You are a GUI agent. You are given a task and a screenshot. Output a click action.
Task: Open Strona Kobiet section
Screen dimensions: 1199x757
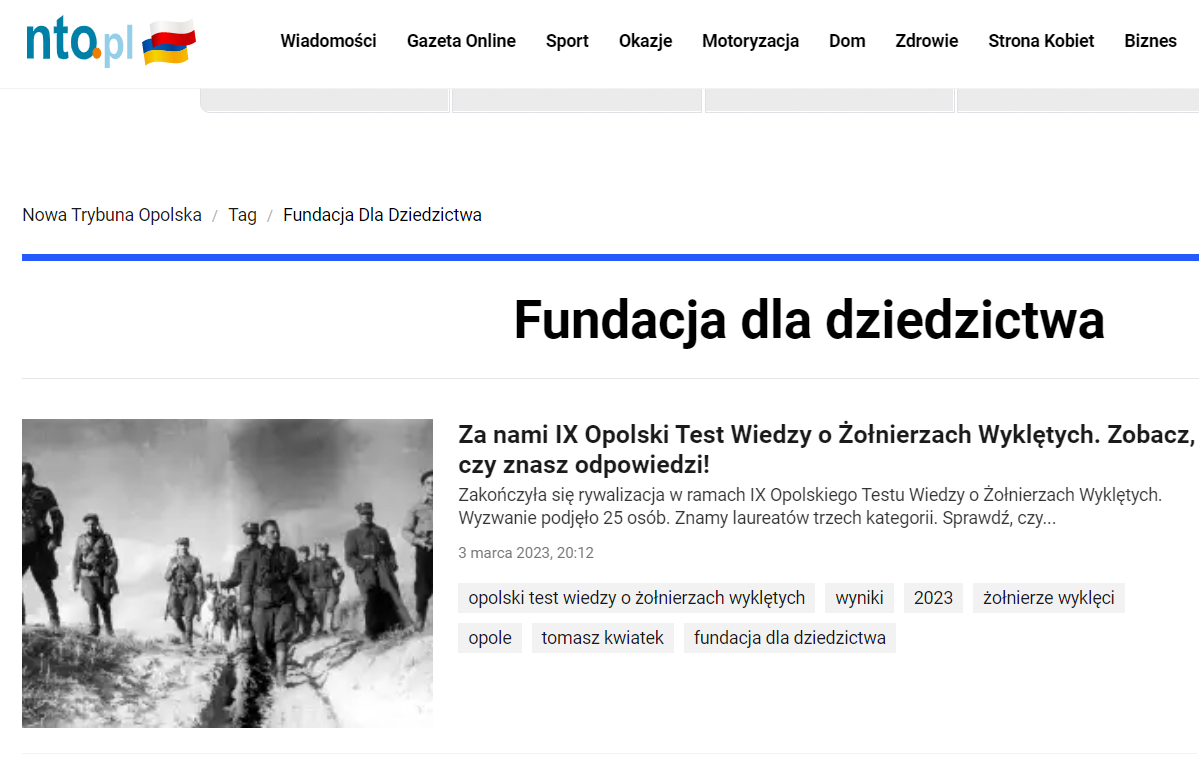[1041, 41]
